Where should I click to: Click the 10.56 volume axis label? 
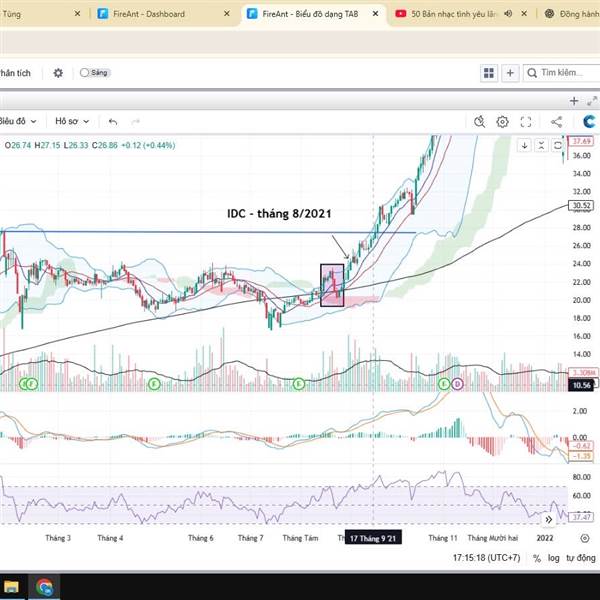tap(581, 385)
